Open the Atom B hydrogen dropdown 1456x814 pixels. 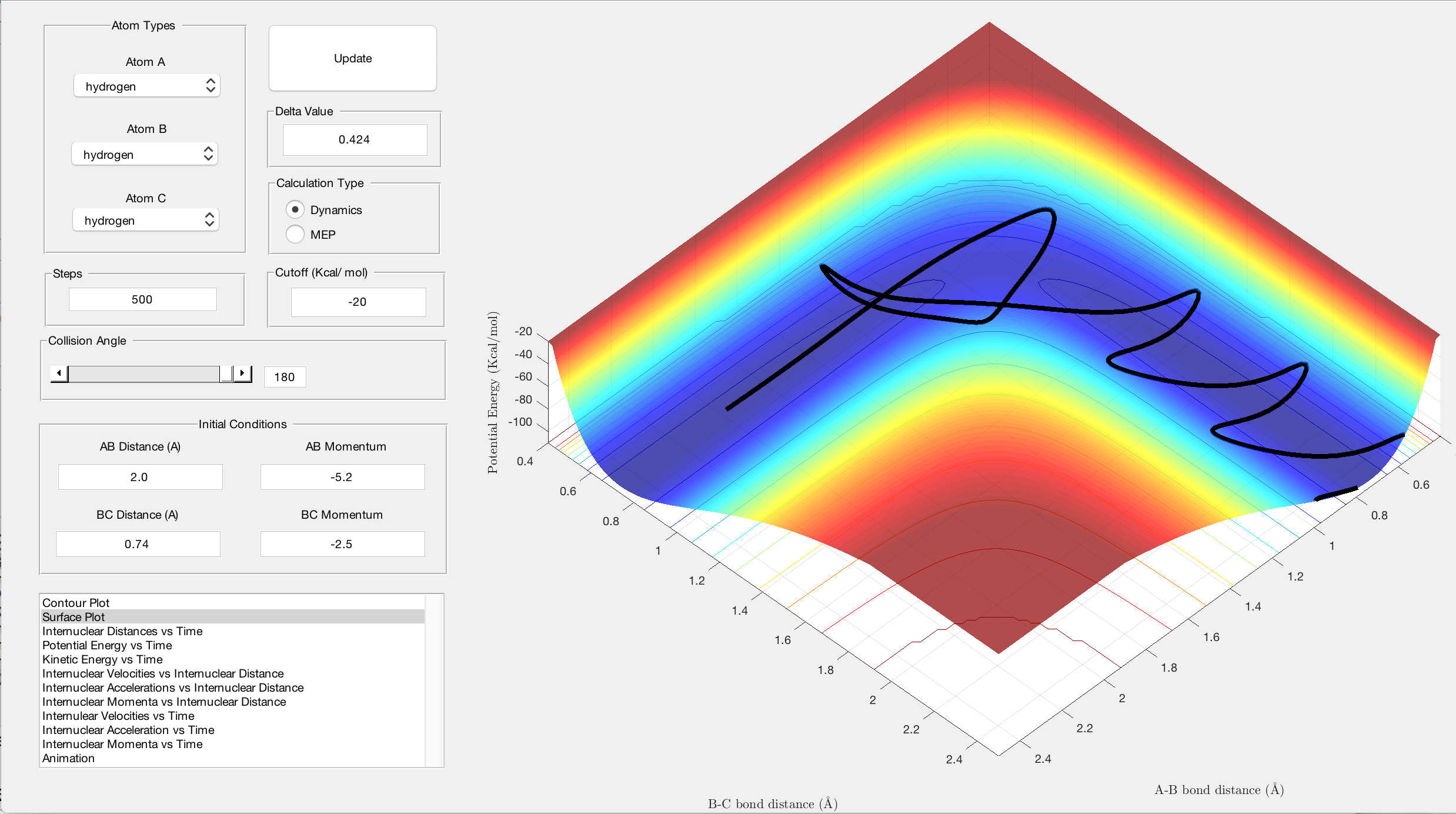tap(145, 154)
